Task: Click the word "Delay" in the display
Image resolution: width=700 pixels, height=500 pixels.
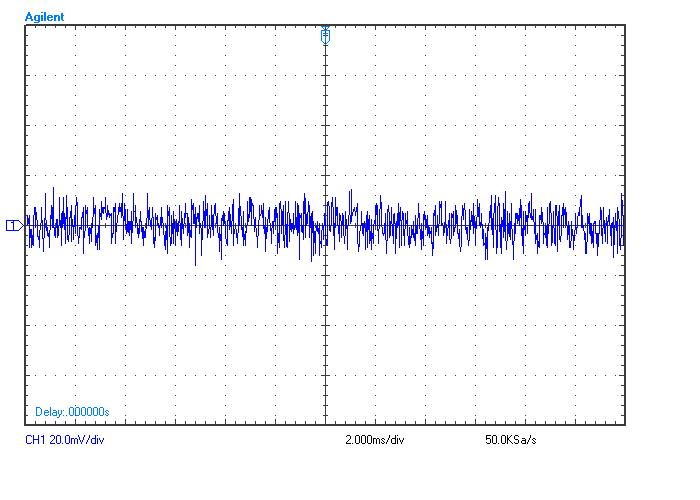Action: point(48,412)
